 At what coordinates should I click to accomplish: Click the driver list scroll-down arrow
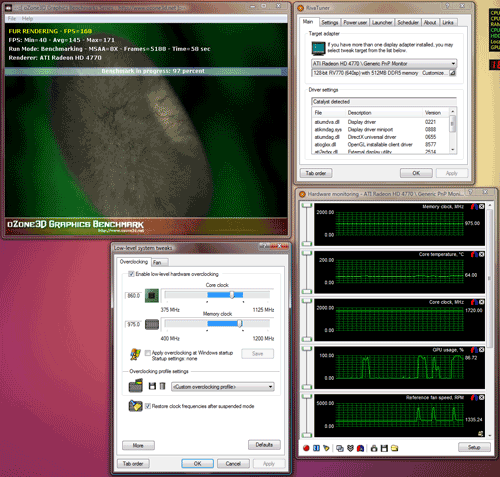[452, 150]
